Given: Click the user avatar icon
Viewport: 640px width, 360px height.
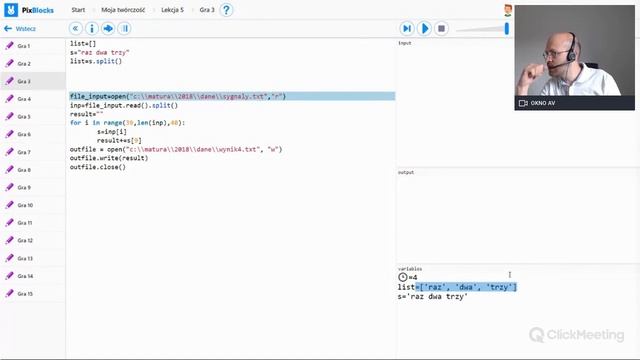Looking at the screenshot, I should pos(508,11).
